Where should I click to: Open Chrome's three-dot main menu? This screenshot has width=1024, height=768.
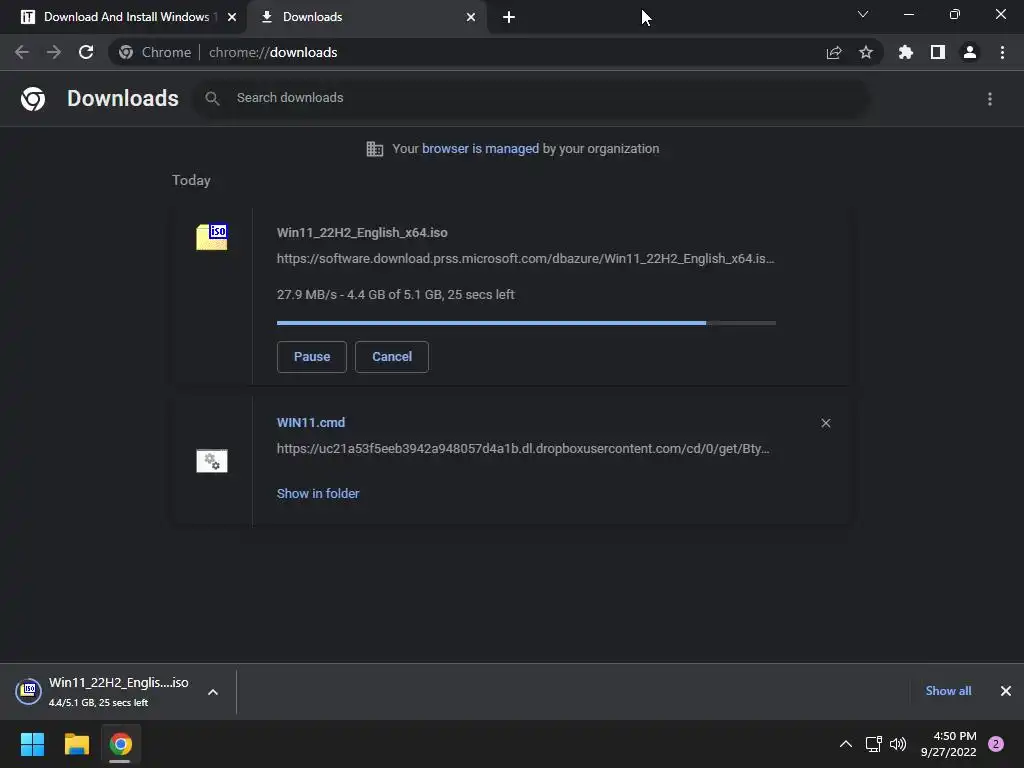[1002, 52]
